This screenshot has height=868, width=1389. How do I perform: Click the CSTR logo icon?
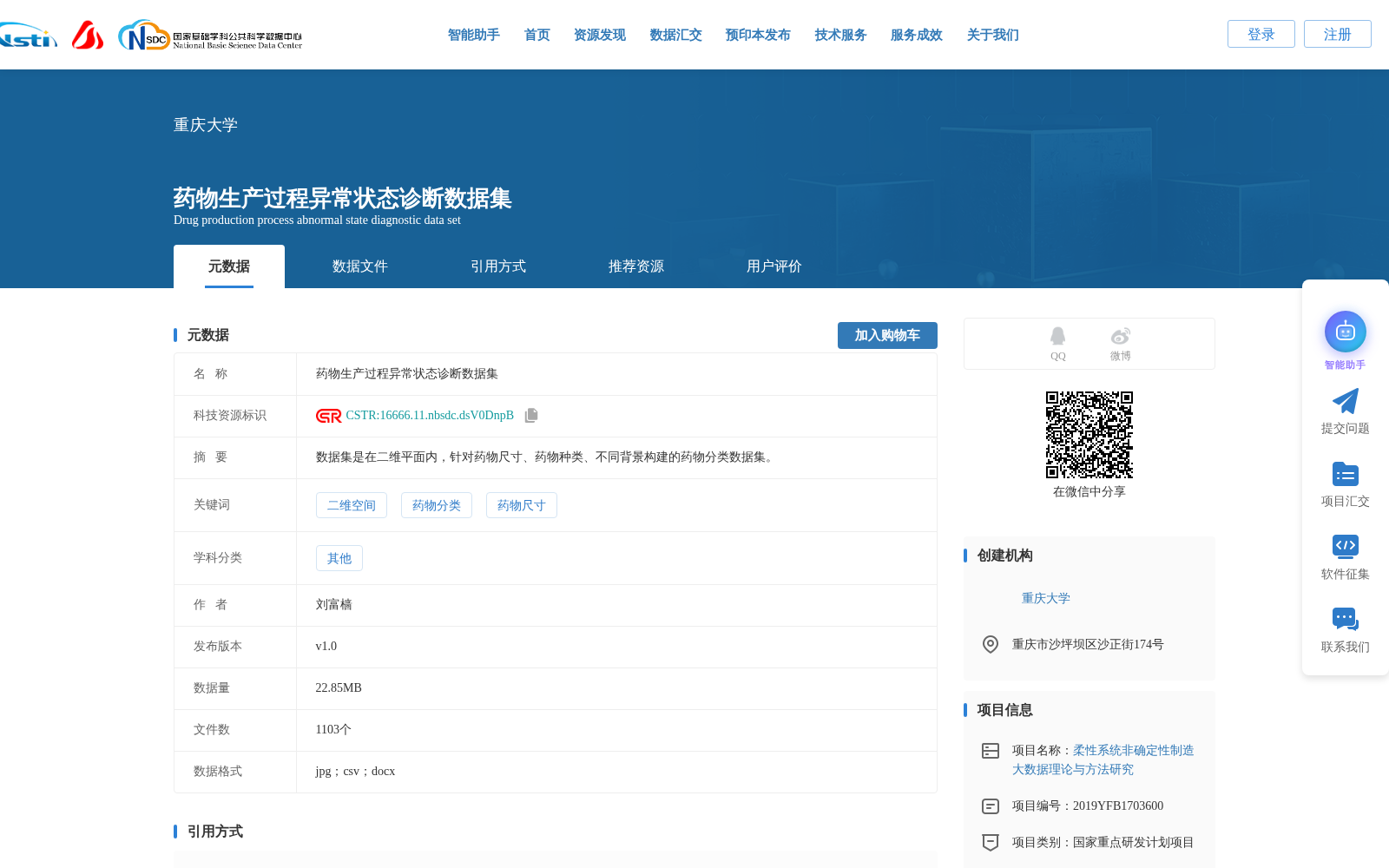point(329,416)
